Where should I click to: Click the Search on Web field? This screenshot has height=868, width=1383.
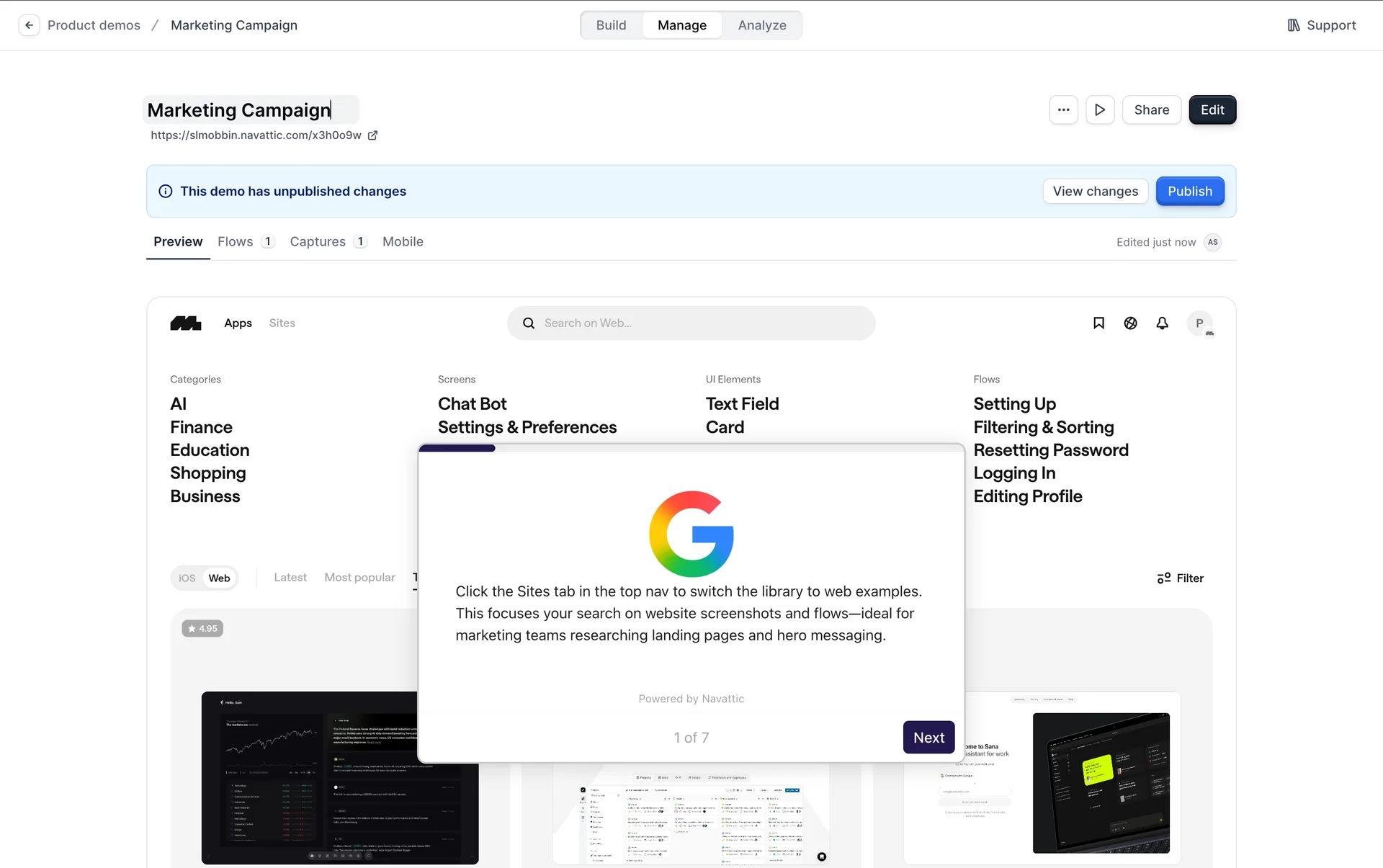point(690,323)
